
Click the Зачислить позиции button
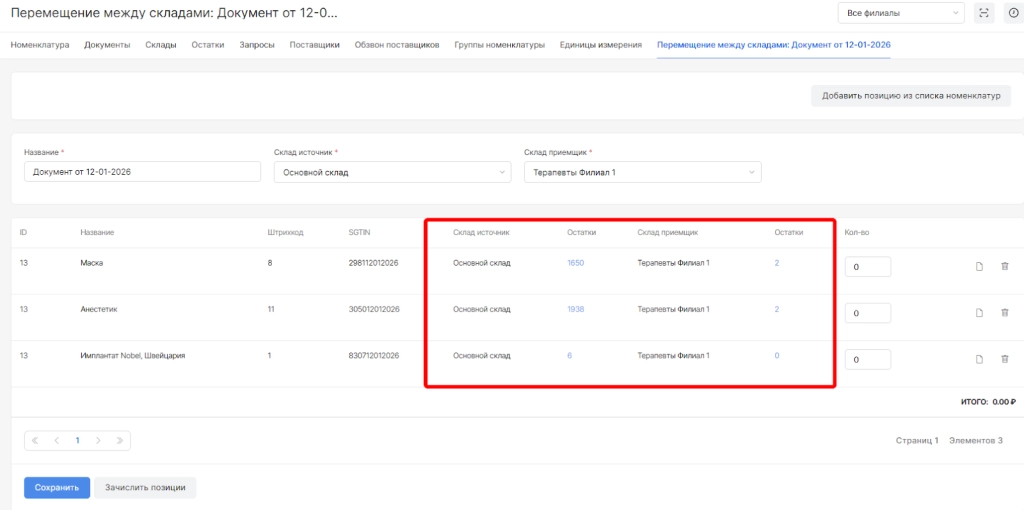click(145, 488)
